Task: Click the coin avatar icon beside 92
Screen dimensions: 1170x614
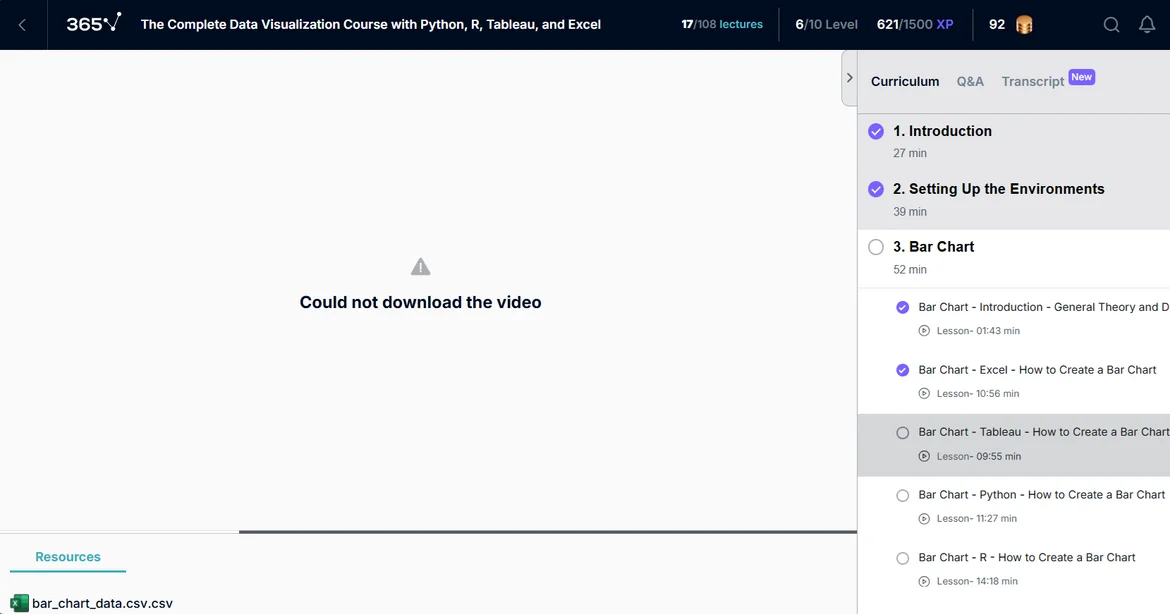Action: click(1023, 25)
